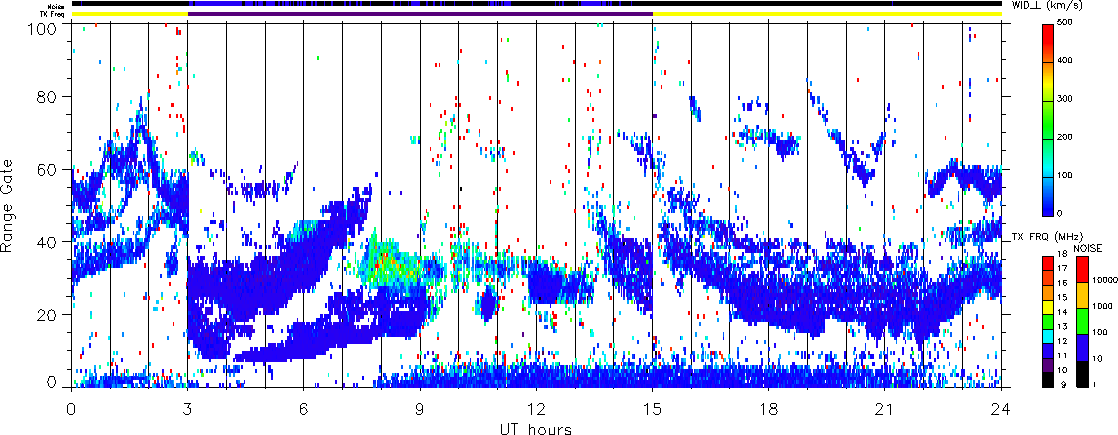1118x435 pixels.
Task: Click the dense blue ground scatter band near gate 2 at 18 UT
Action: [769, 377]
